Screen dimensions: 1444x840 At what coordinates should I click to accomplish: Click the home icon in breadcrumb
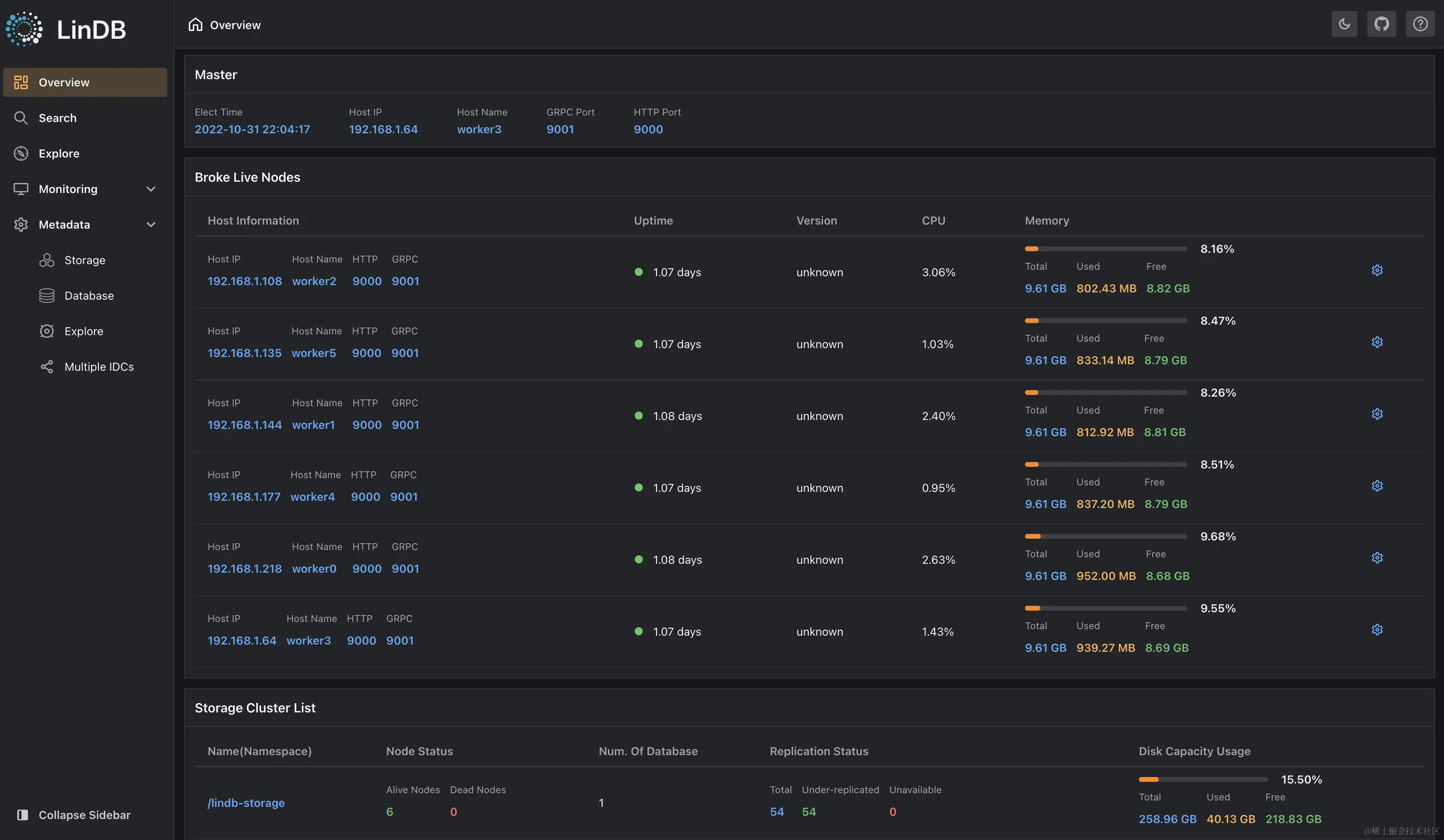[195, 25]
